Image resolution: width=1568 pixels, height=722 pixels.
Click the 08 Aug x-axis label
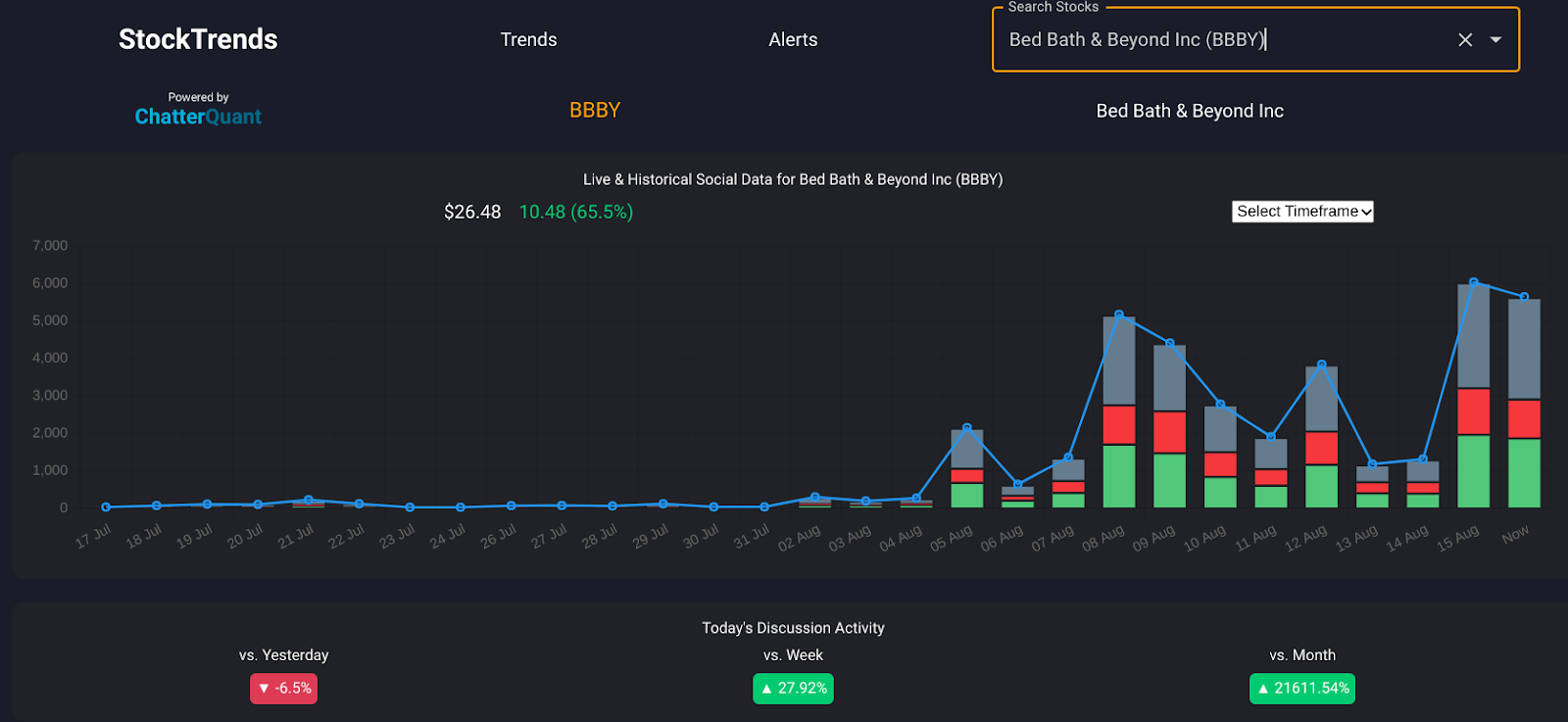1103,538
